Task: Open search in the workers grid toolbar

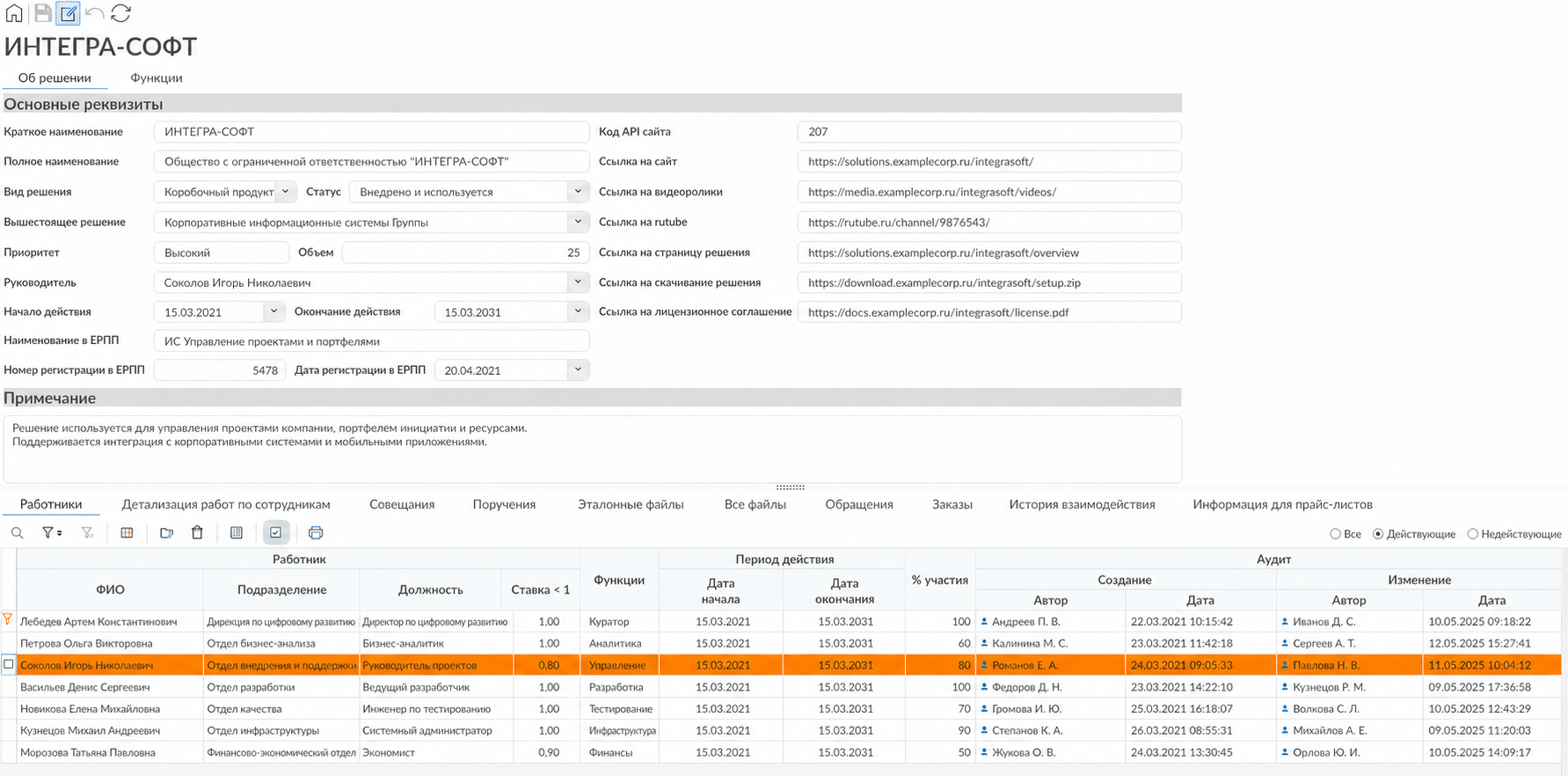Action: pos(17,533)
